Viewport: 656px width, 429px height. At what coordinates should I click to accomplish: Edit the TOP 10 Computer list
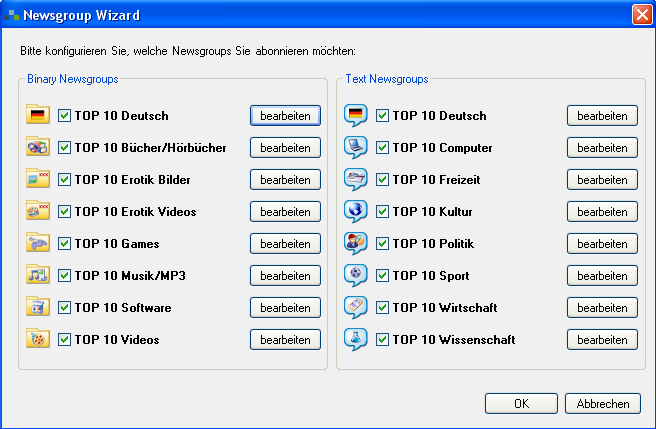pyautogui.click(x=602, y=147)
